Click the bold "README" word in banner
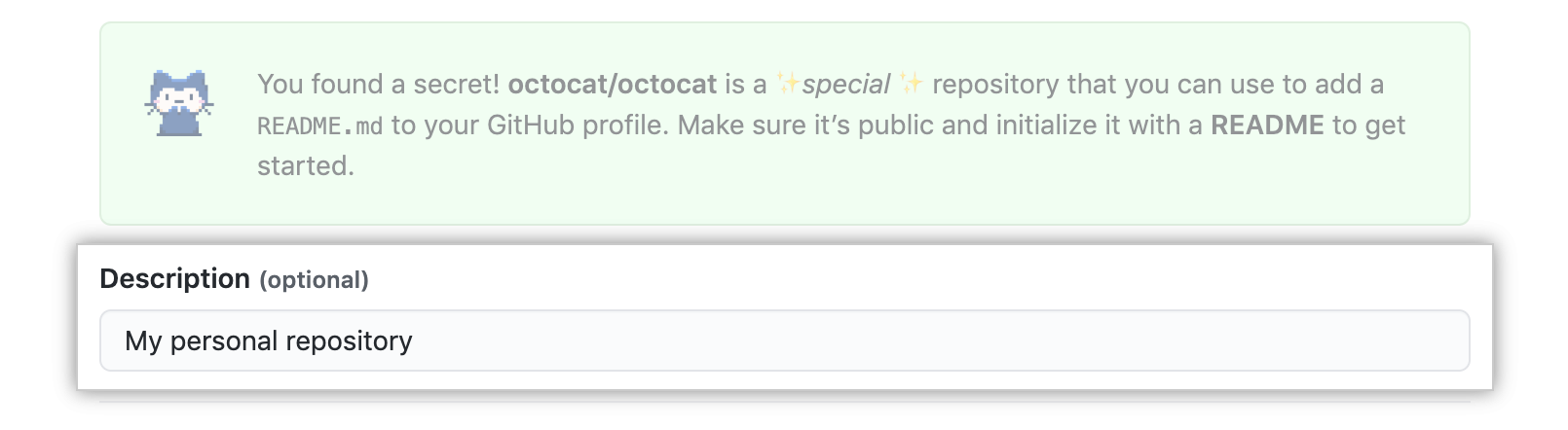This screenshot has width=1568, height=430. pos(1267,125)
